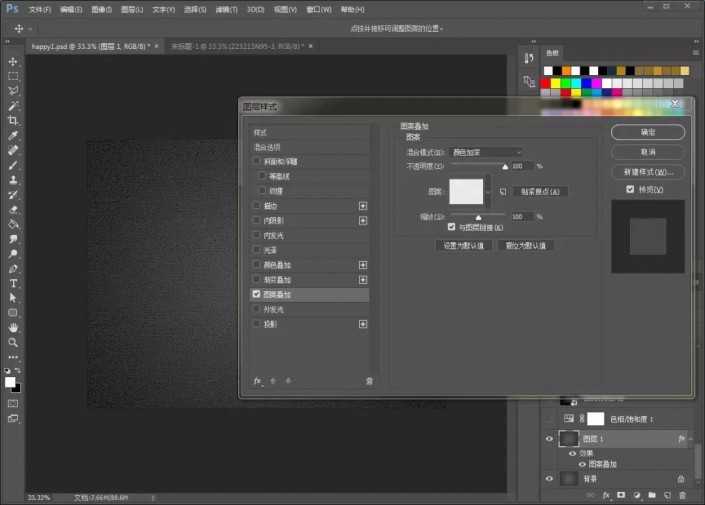Select the Crop tool

pyautogui.click(x=13, y=120)
